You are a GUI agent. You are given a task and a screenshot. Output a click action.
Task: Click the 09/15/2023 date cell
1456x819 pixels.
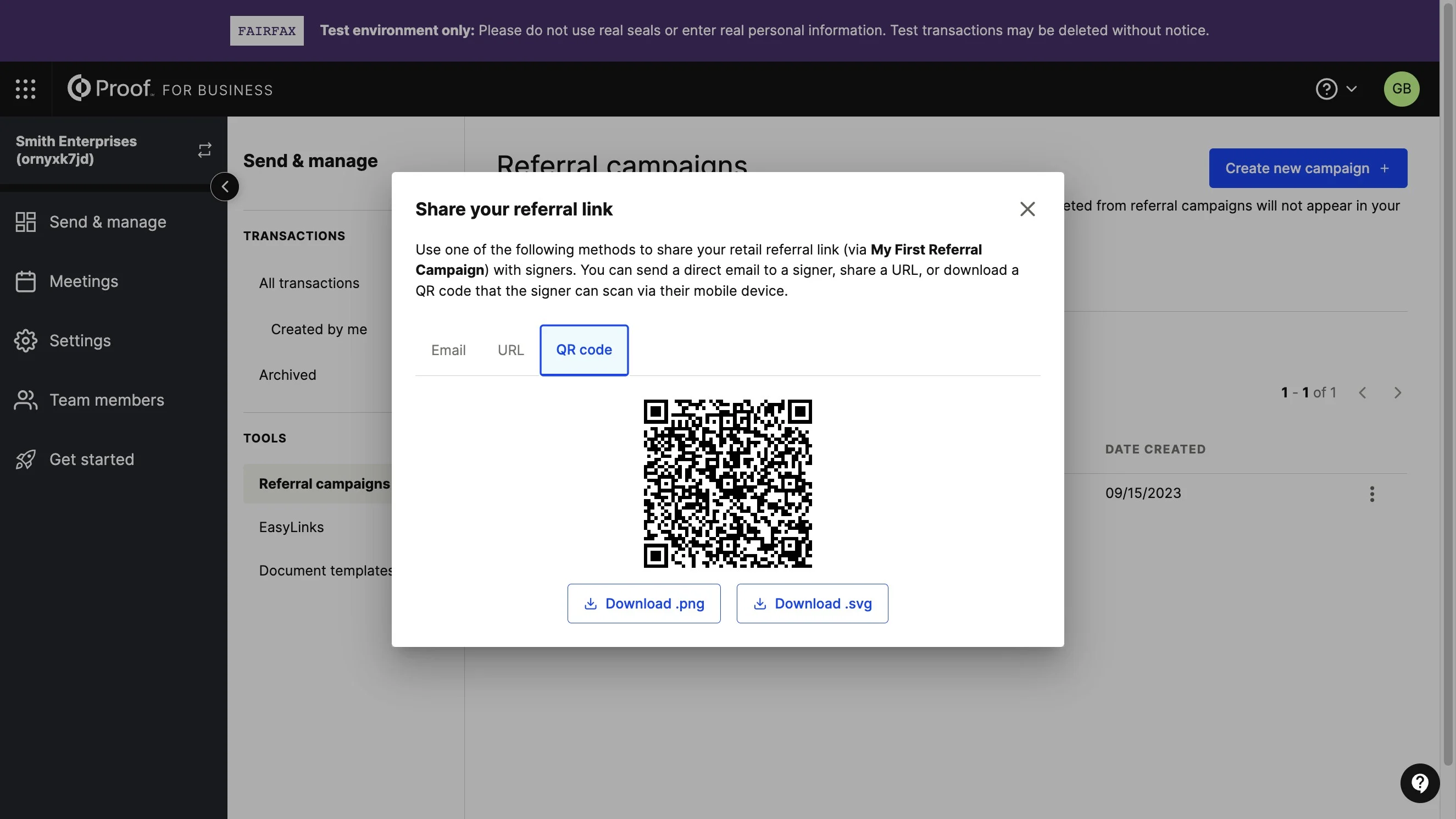click(1143, 493)
